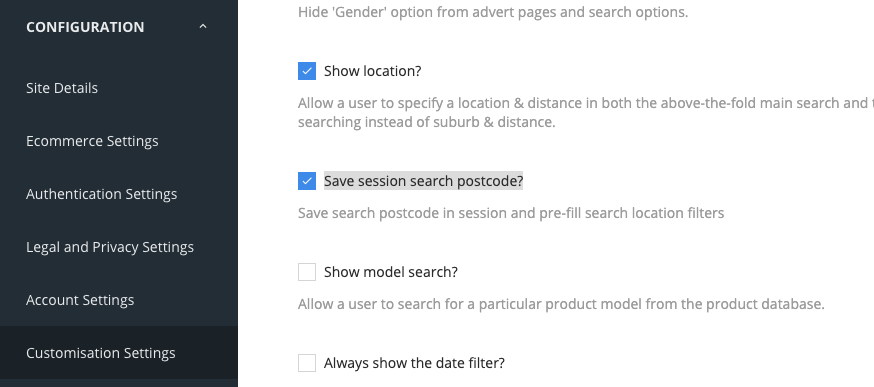
Task: Click the 'Show location?' label text
Action: click(x=372, y=71)
